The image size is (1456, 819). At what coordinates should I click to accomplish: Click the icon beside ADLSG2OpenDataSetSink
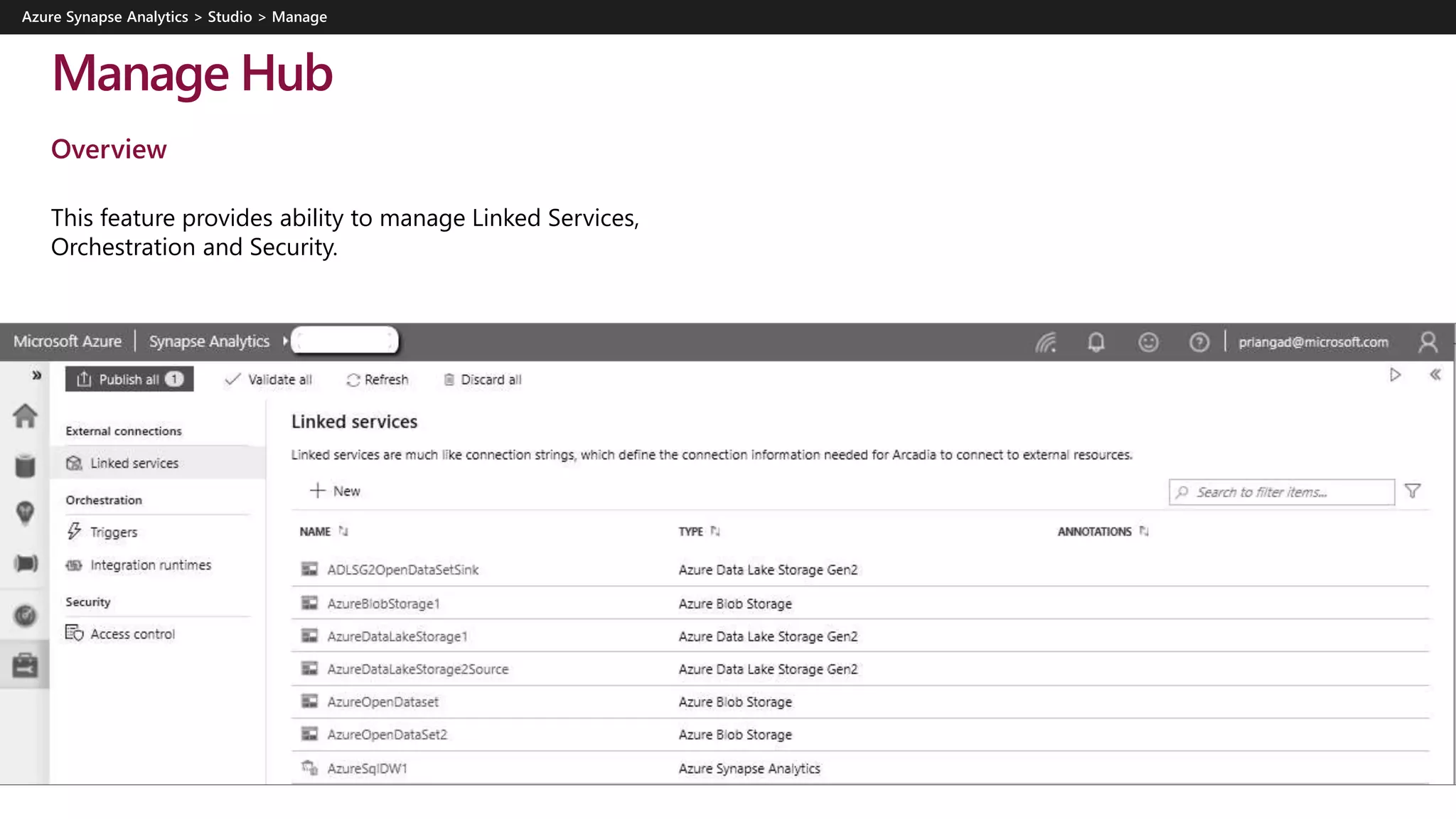click(309, 569)
